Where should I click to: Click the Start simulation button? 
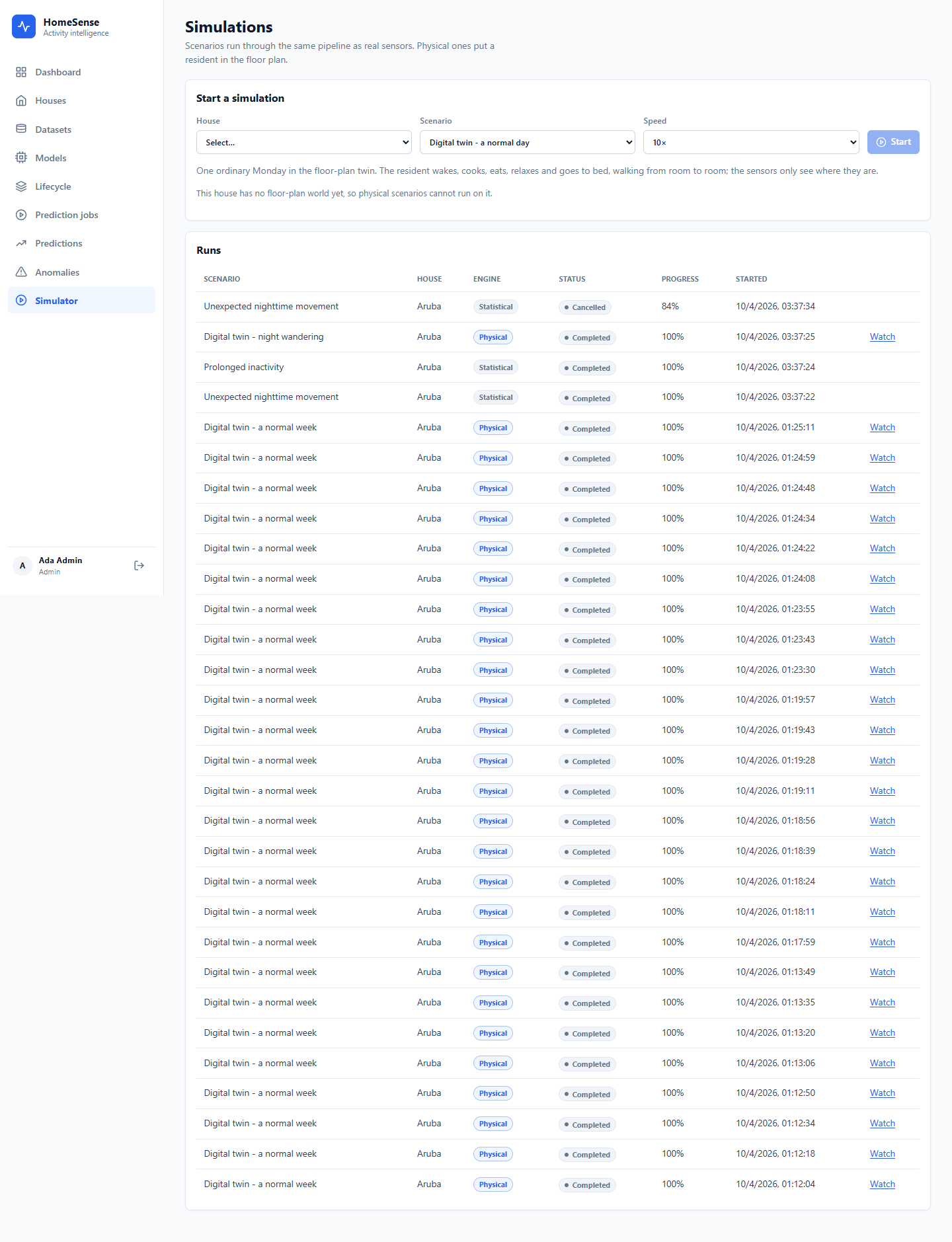[x=893, y=142]
